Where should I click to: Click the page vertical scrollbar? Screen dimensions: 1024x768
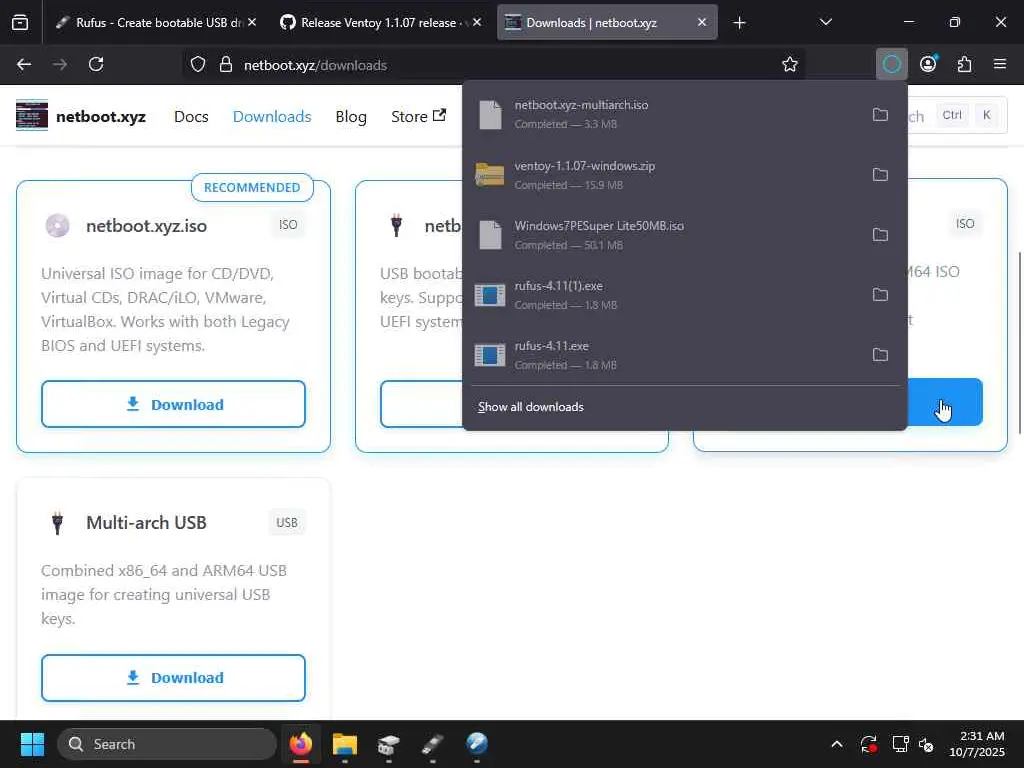point(1019,343)
